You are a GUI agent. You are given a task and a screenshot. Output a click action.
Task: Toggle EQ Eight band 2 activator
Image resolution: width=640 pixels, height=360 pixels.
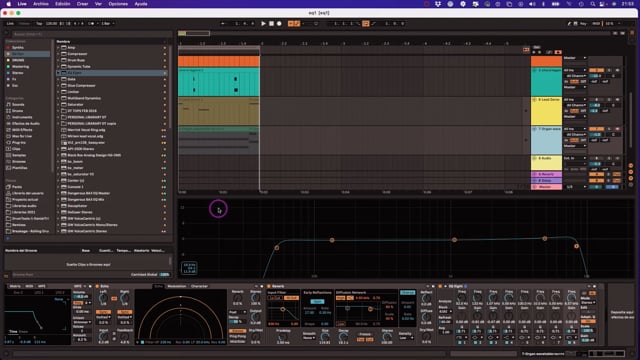[476, 342]
